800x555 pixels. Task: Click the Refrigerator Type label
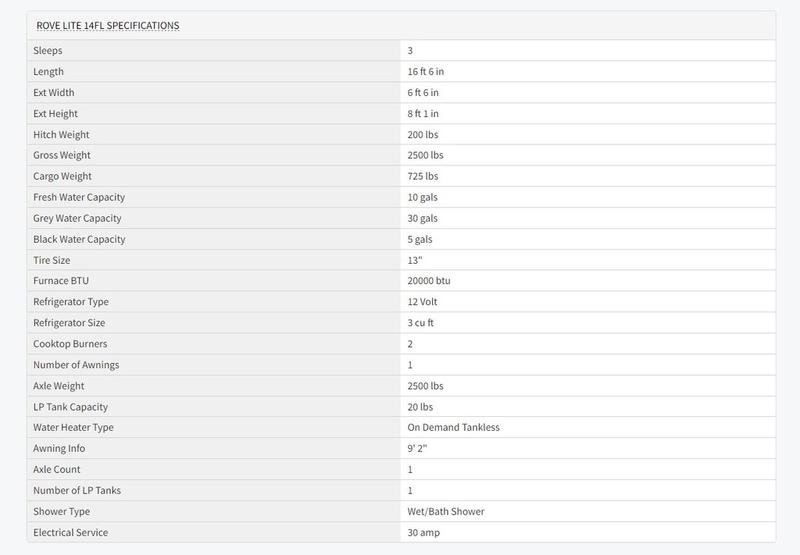(71, 301)
